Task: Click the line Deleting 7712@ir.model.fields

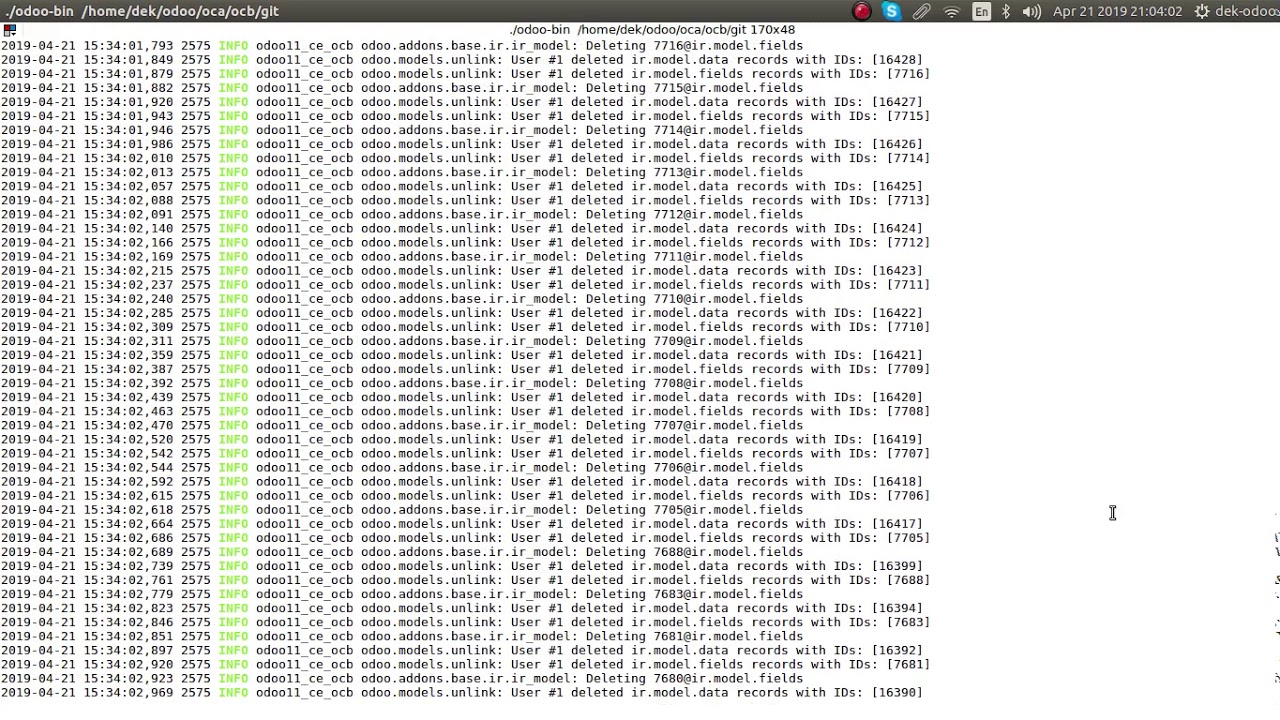Action: tap(694, 214)
